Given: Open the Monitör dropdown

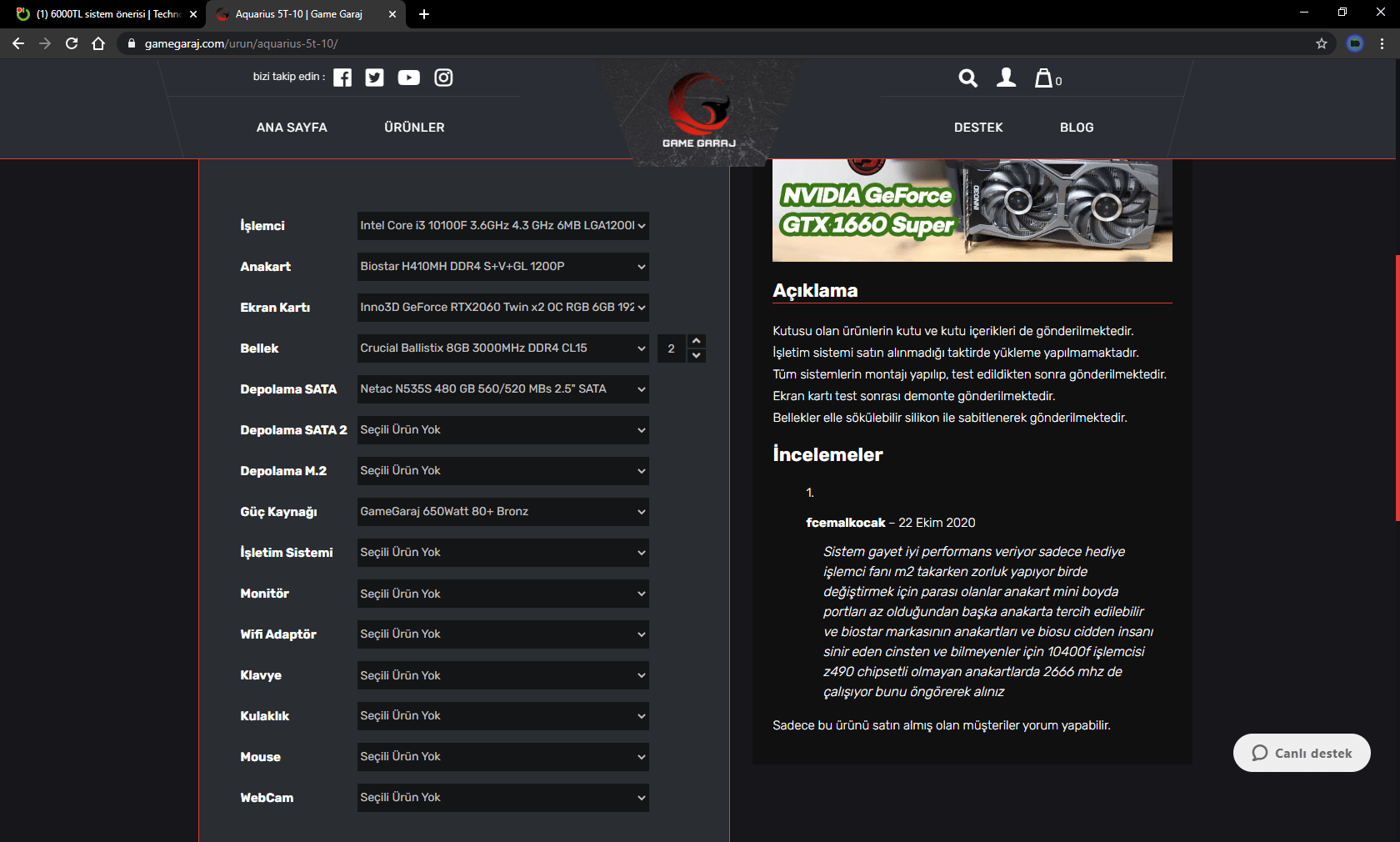Looking at the screenshot, I should pos(503,594).
